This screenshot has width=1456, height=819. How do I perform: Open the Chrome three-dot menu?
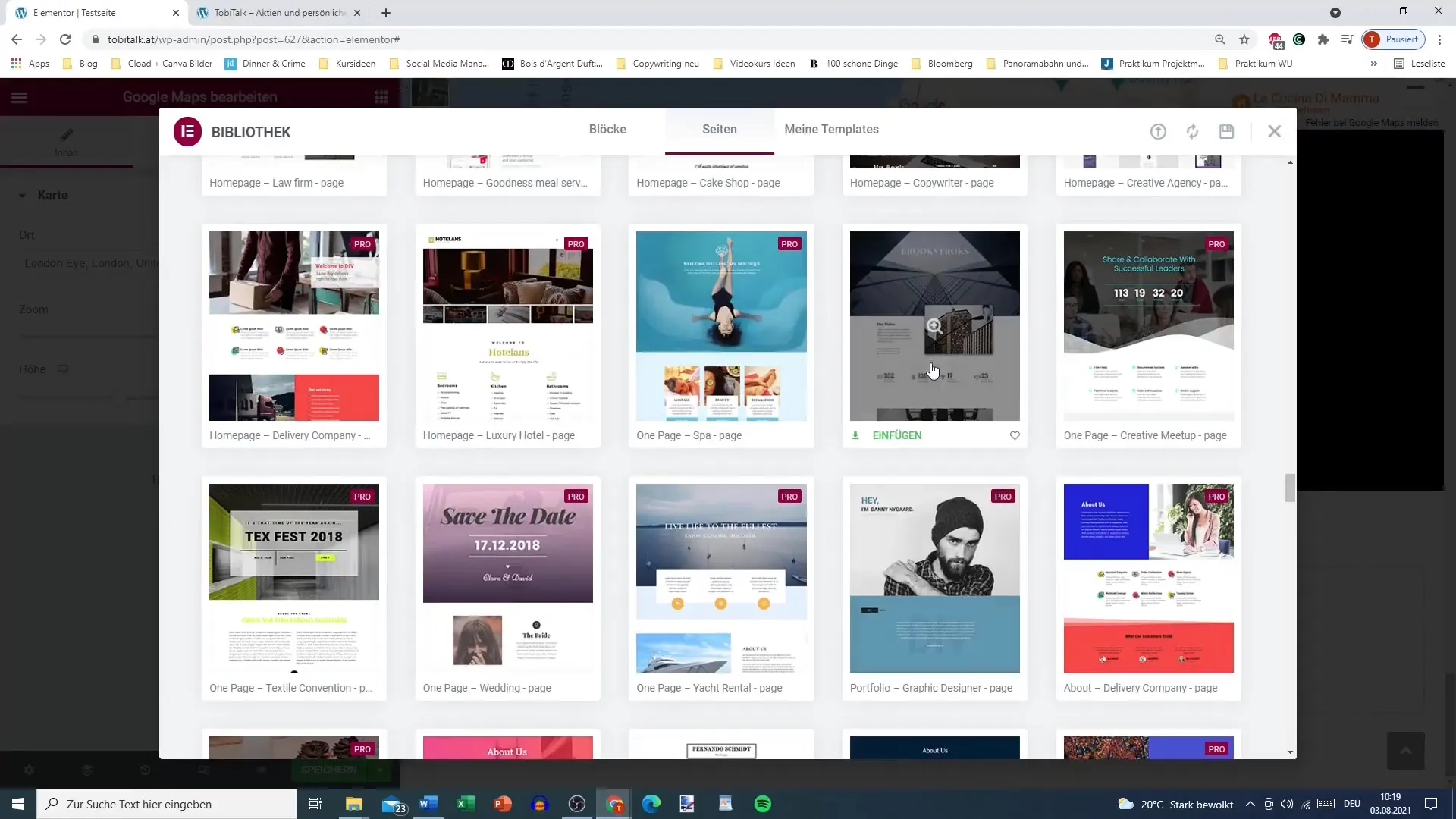pyautogui.click(x=1439, y=39)
